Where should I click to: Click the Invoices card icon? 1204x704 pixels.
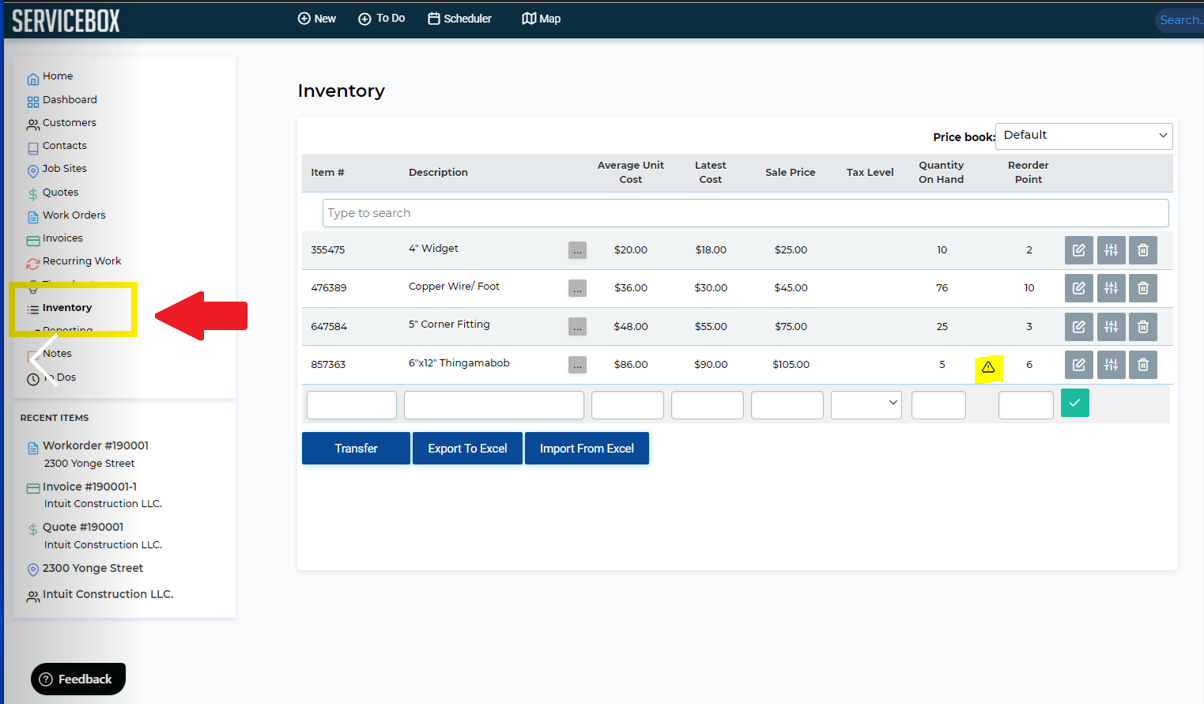point(33,240)
